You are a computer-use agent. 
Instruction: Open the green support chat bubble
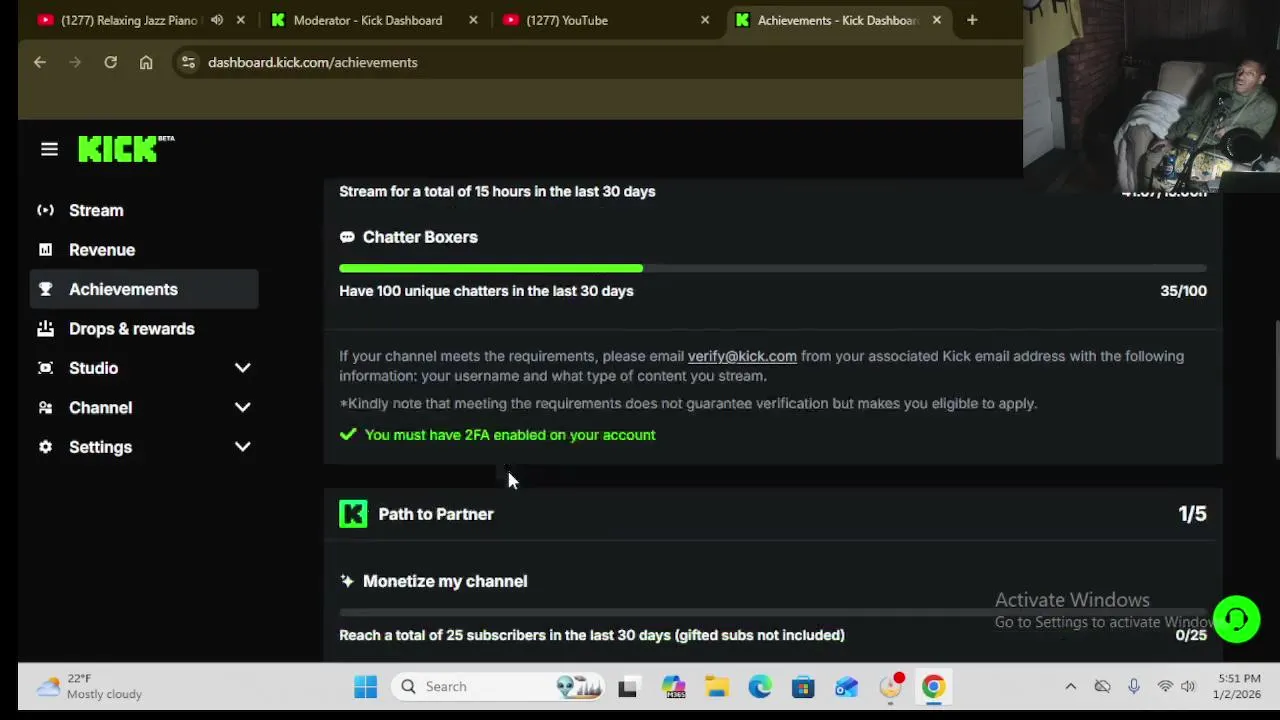[1237, 620]
